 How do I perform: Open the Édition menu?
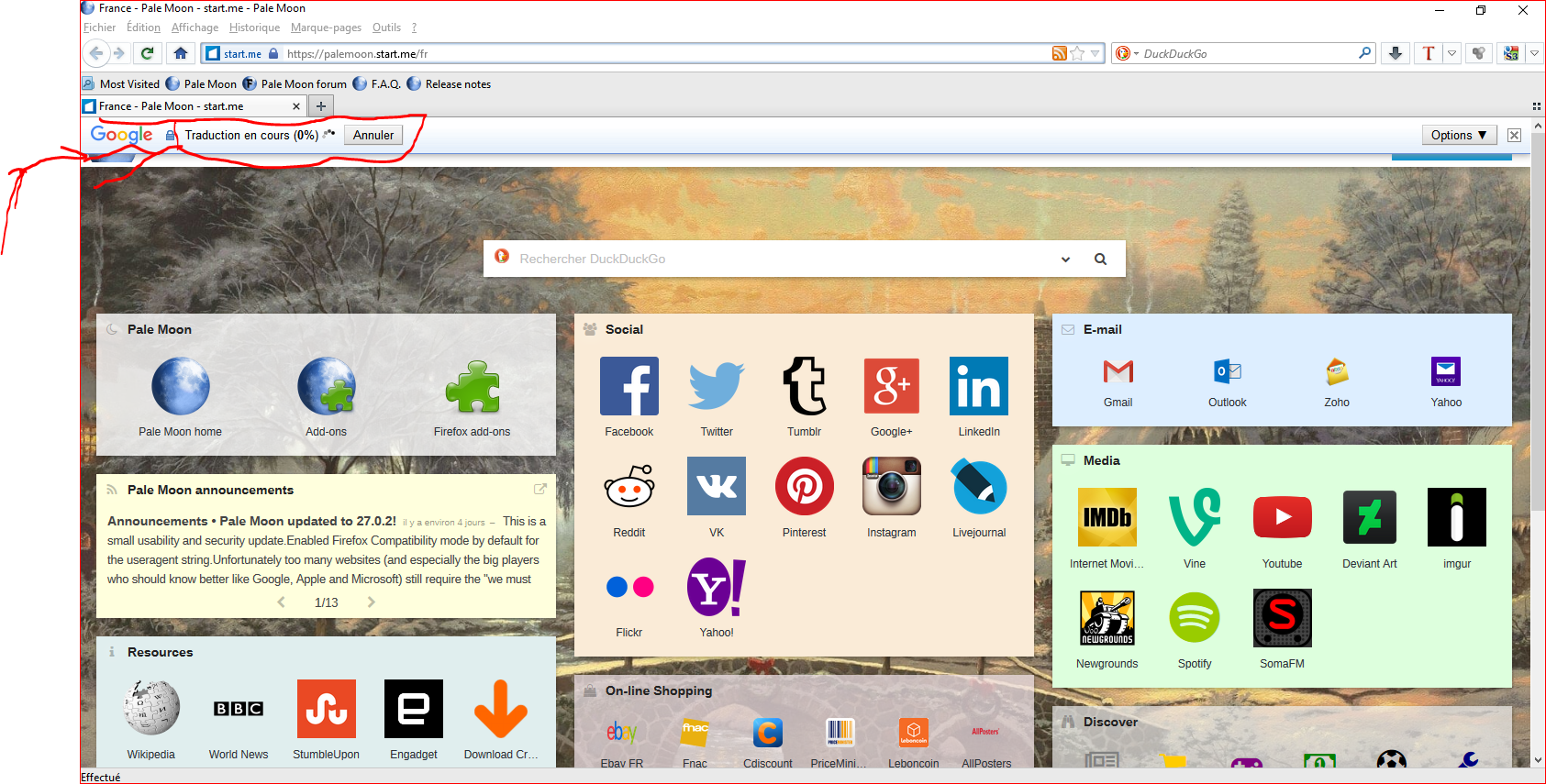tap(143, 28)
